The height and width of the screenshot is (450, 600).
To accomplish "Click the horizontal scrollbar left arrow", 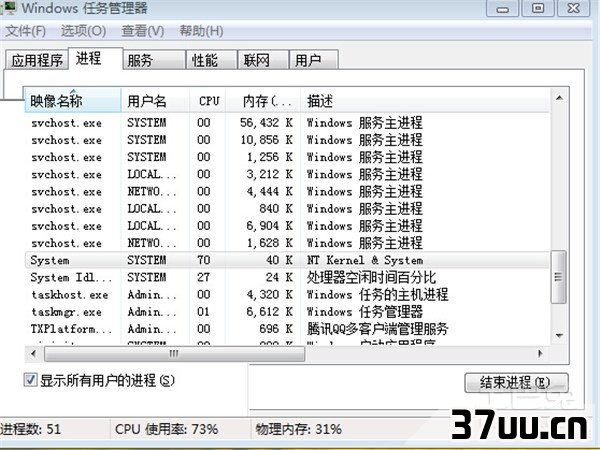I will tap(34, 354).
